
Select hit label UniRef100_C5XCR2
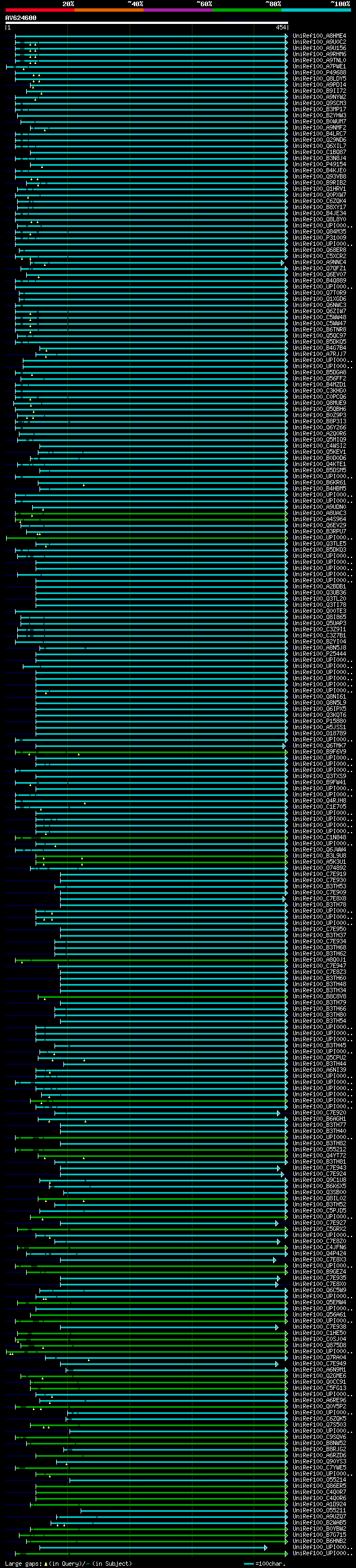click(x=319, y=256)
